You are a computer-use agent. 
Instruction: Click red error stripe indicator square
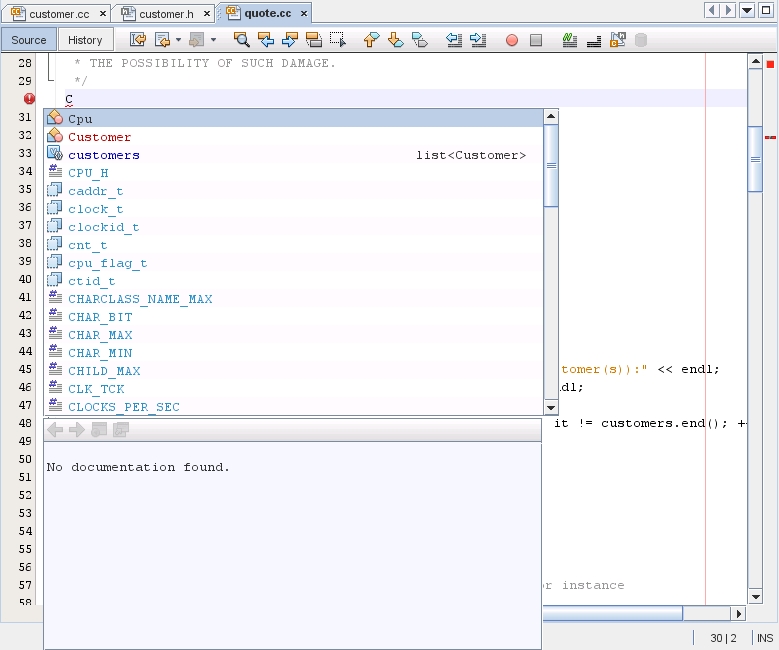770,64
